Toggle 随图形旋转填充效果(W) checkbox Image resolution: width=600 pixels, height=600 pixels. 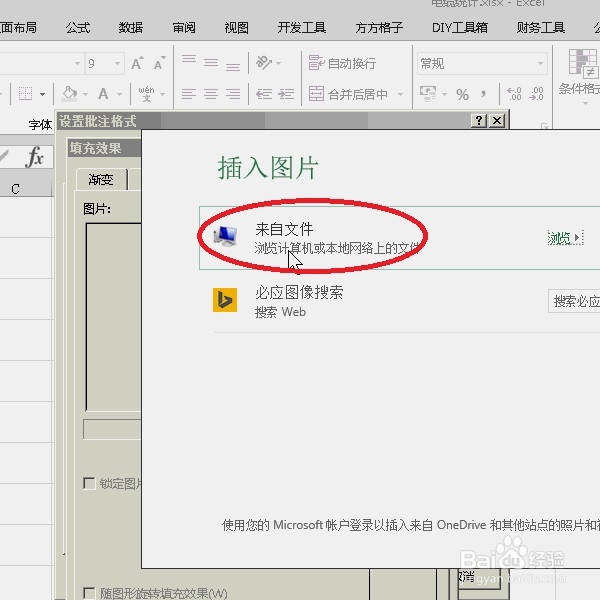pos(89,593)
